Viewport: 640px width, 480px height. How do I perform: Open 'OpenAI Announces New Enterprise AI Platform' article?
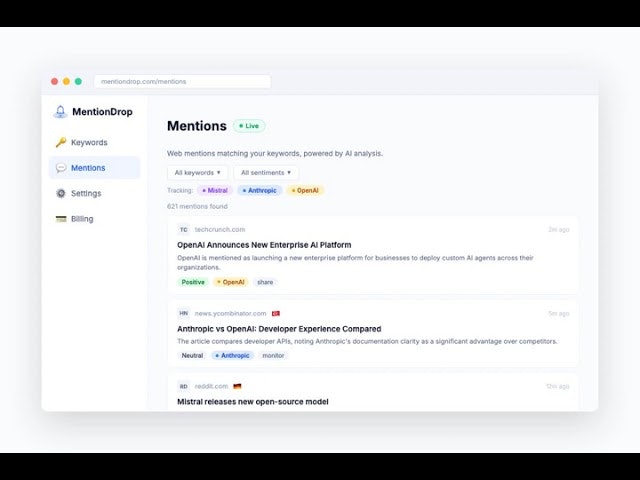click(x=264, y=245)
